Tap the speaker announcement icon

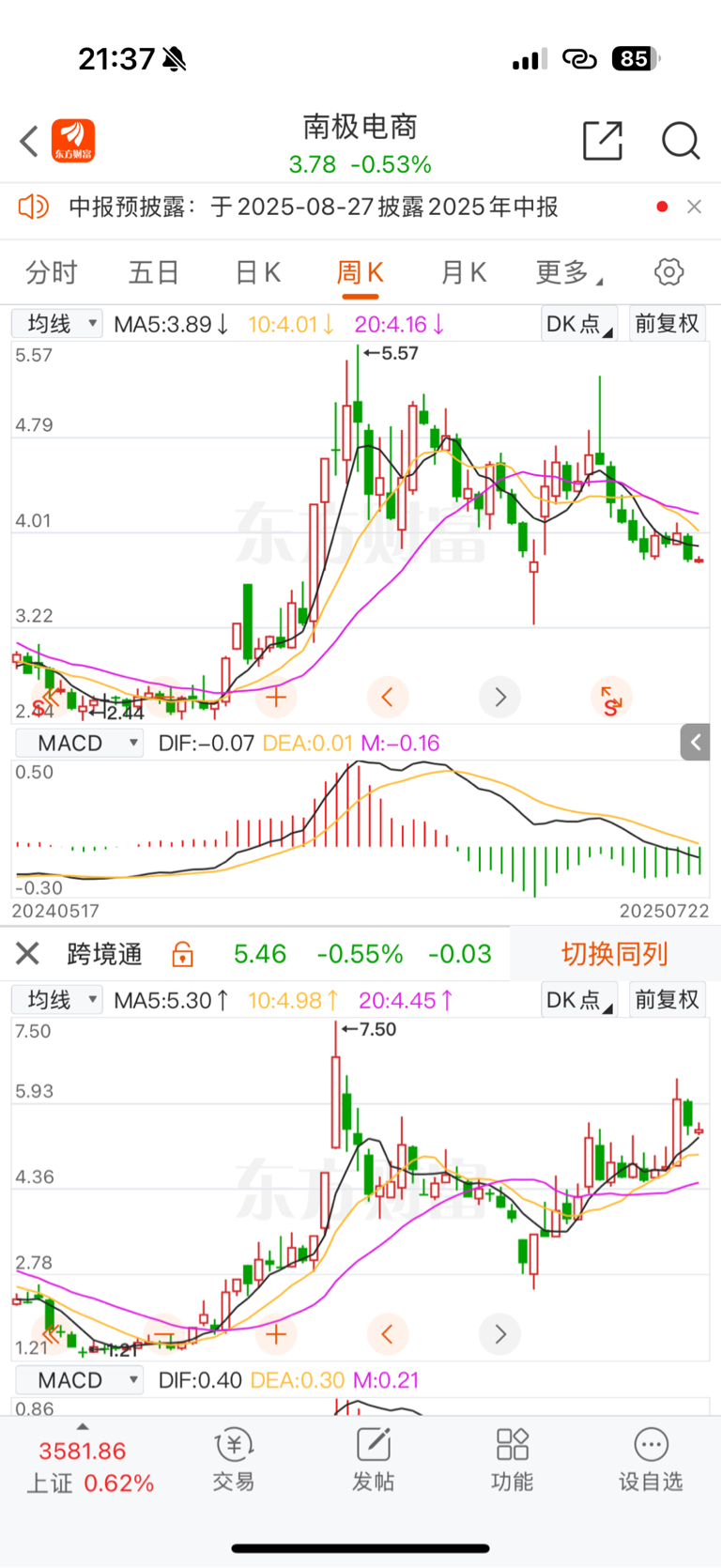(x=34, y=207)
